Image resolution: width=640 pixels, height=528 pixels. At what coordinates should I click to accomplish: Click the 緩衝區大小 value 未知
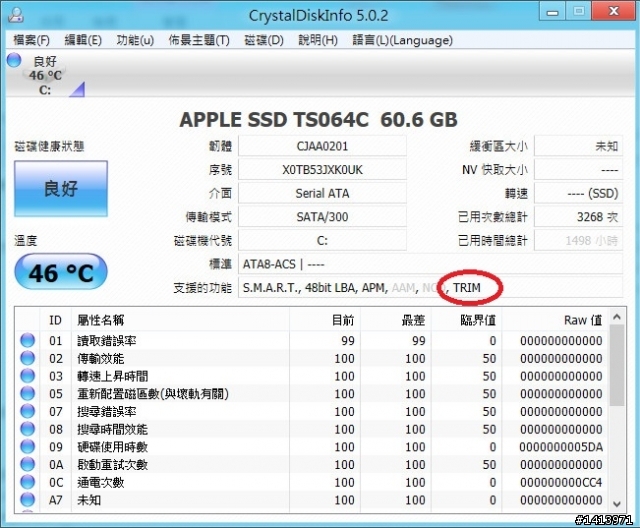pyautogui.click(x=578, y=146)
